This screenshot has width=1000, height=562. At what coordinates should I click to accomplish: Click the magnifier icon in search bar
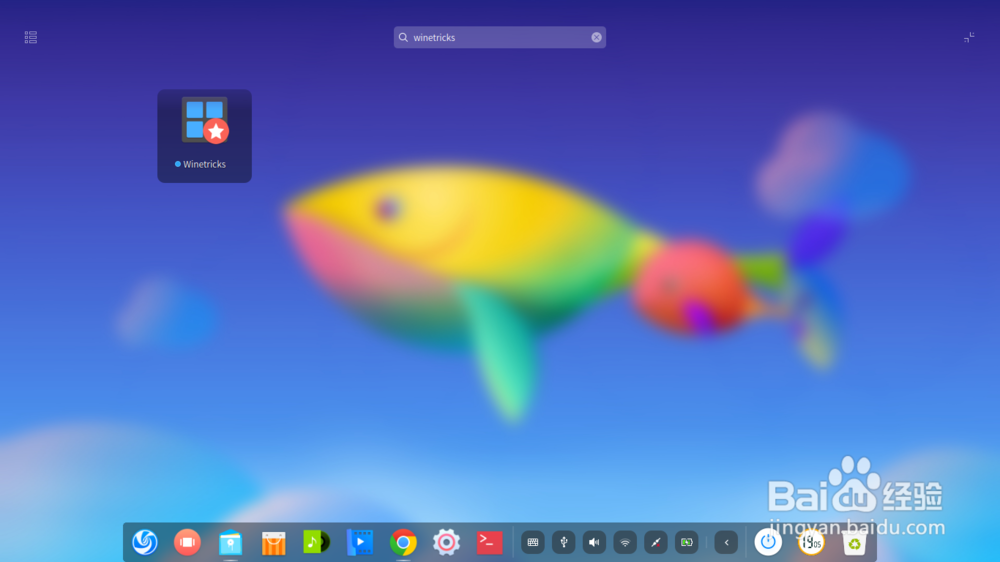[x=403, y=38]
